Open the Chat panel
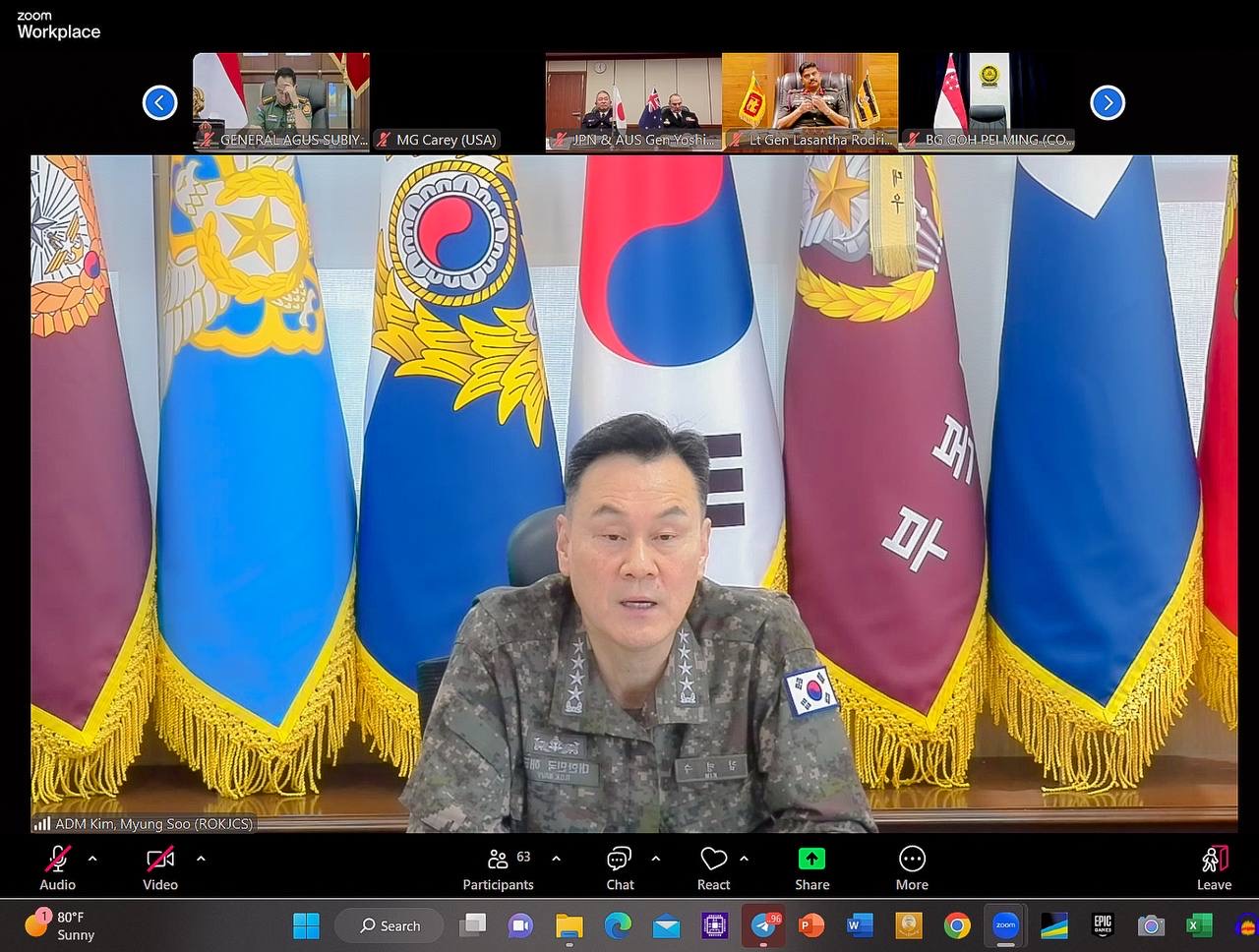Image resolution: width=1259 pixels, height=952 pixels. click(620, 866)
